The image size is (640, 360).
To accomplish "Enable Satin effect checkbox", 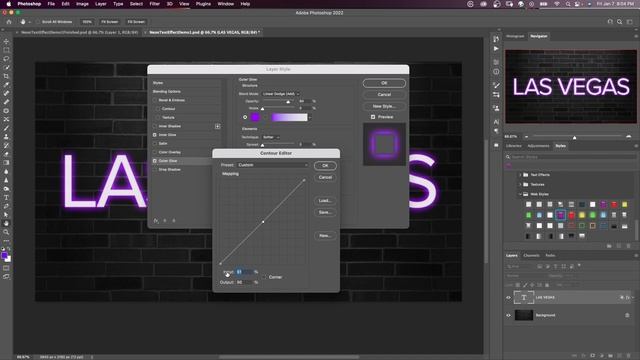I will click(155, 144).
